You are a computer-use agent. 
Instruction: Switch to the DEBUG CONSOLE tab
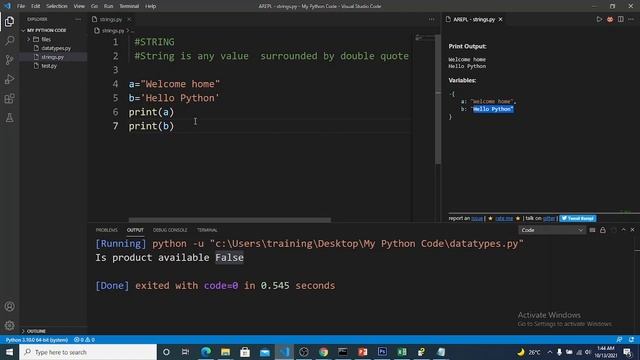pyautogui.click(x=170, y=230)
